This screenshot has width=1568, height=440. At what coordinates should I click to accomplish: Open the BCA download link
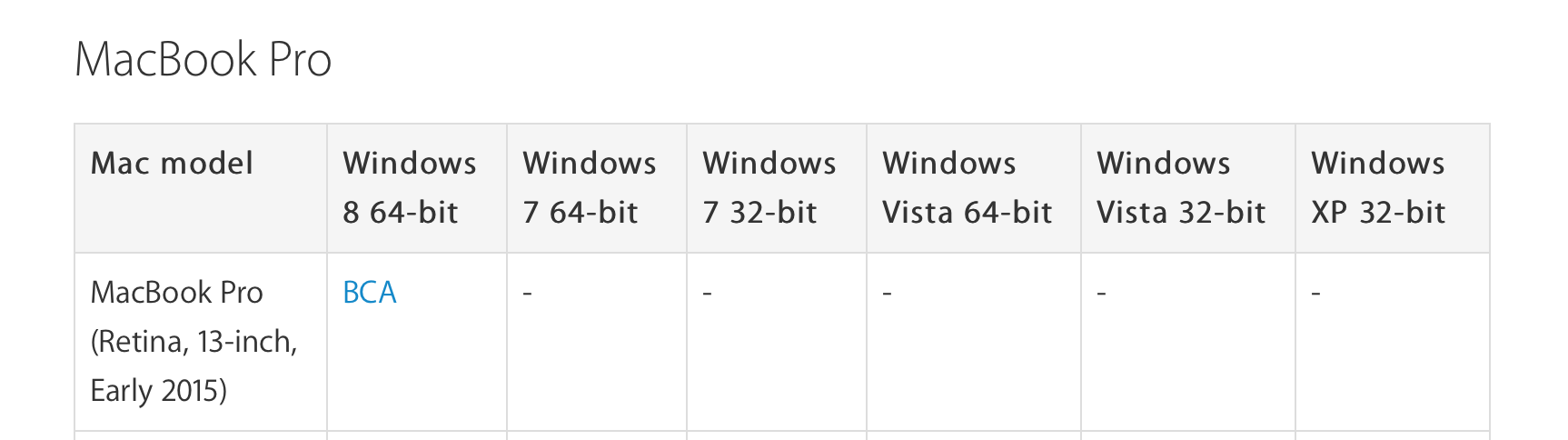pyautogui.click(x=370, y=293)
